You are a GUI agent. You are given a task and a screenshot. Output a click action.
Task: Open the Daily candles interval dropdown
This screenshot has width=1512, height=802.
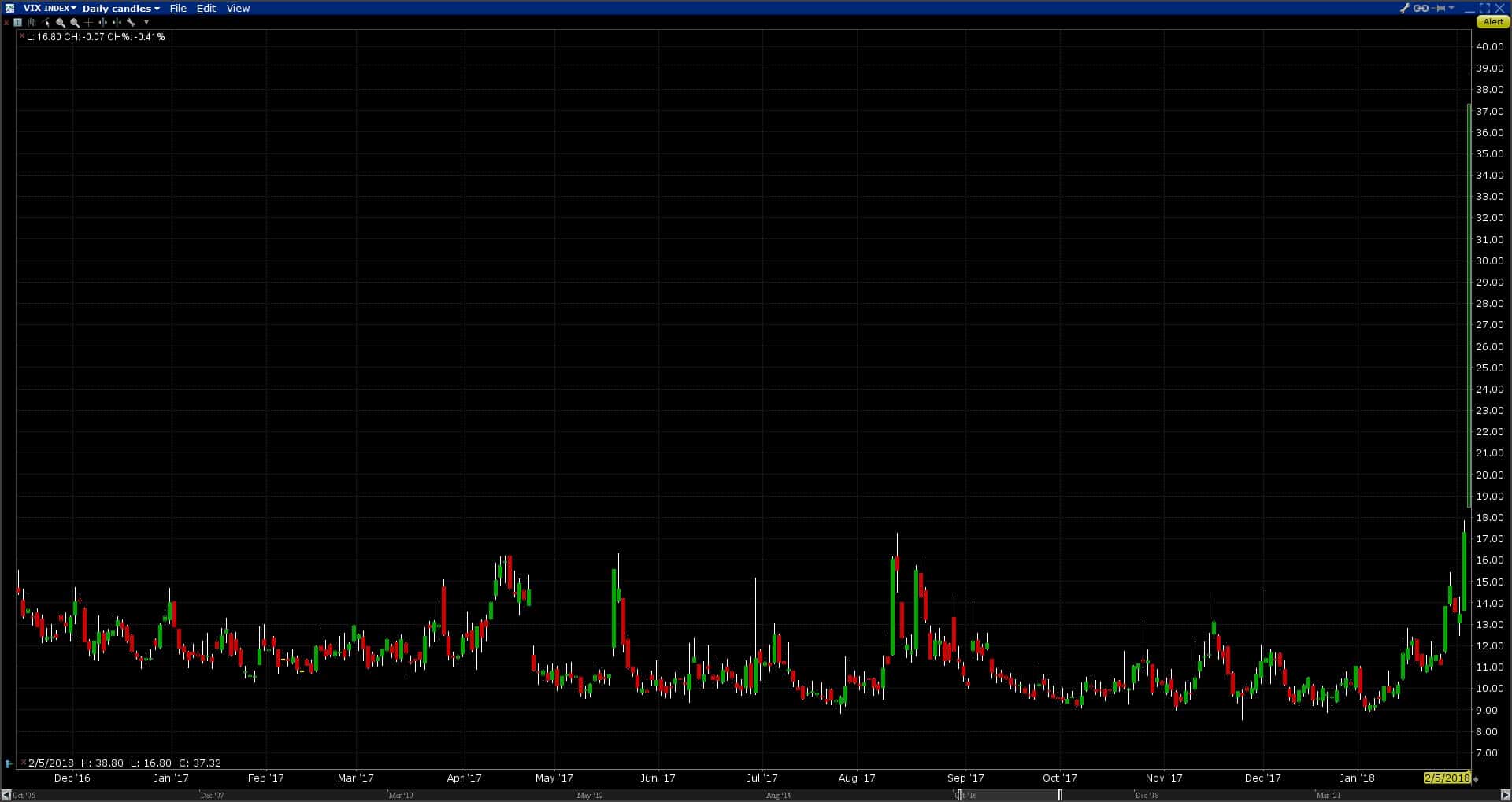(120, 8)
